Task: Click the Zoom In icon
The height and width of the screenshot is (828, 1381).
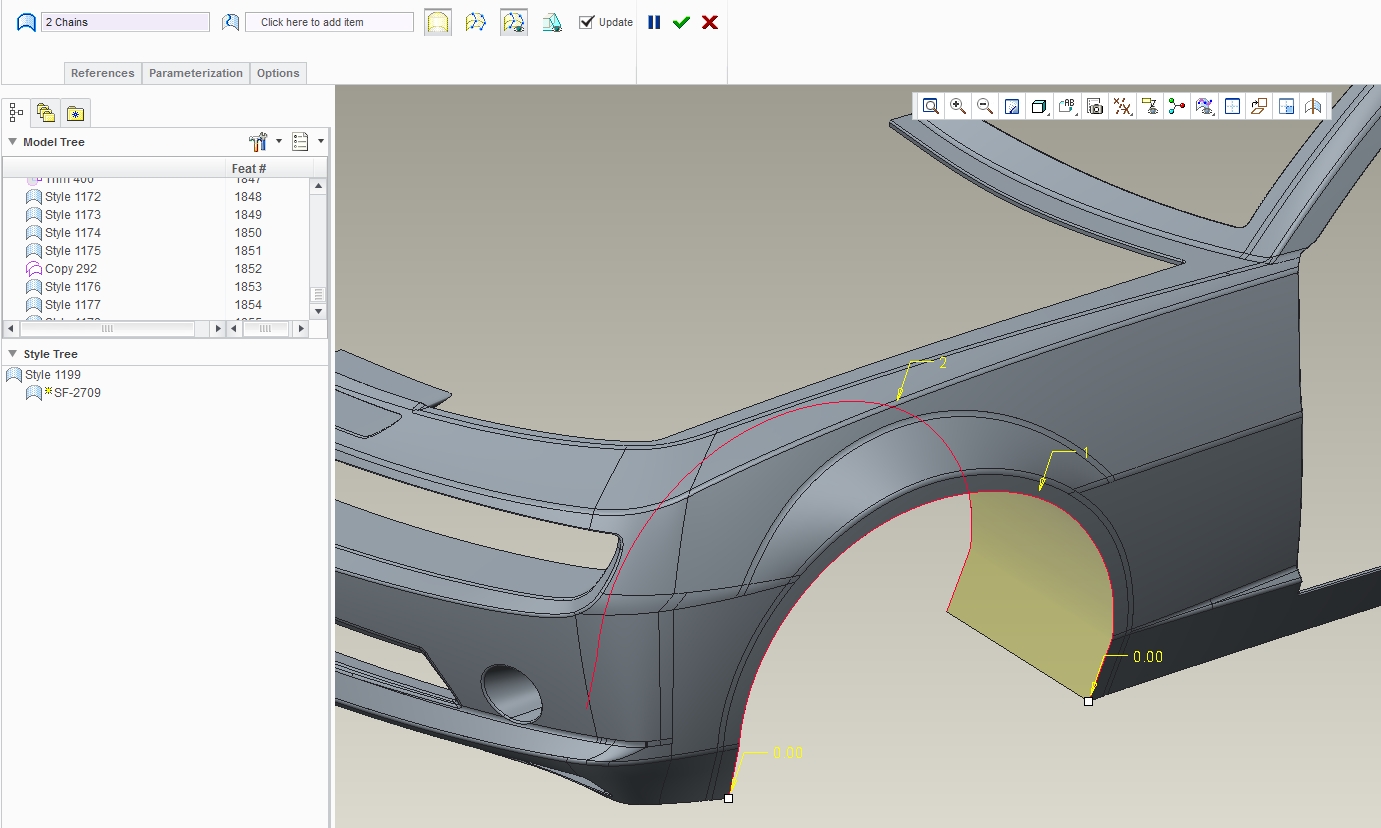Action: tap(958, 106)
